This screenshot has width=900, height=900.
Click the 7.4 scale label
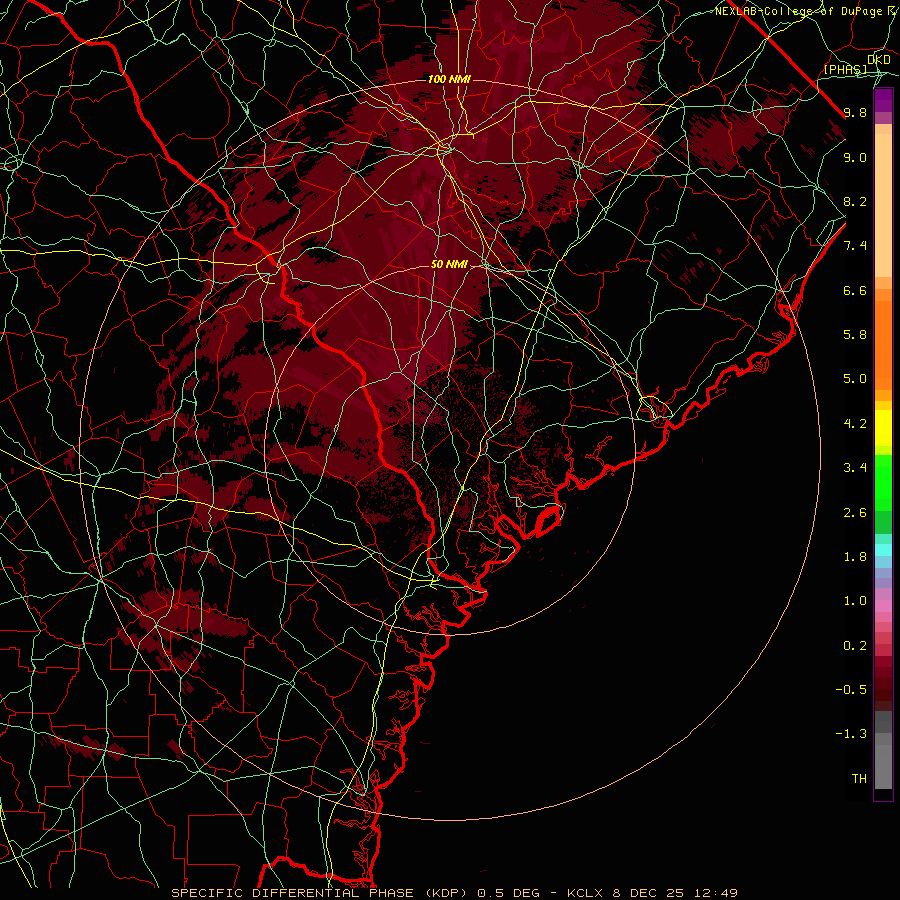(855, 246)
